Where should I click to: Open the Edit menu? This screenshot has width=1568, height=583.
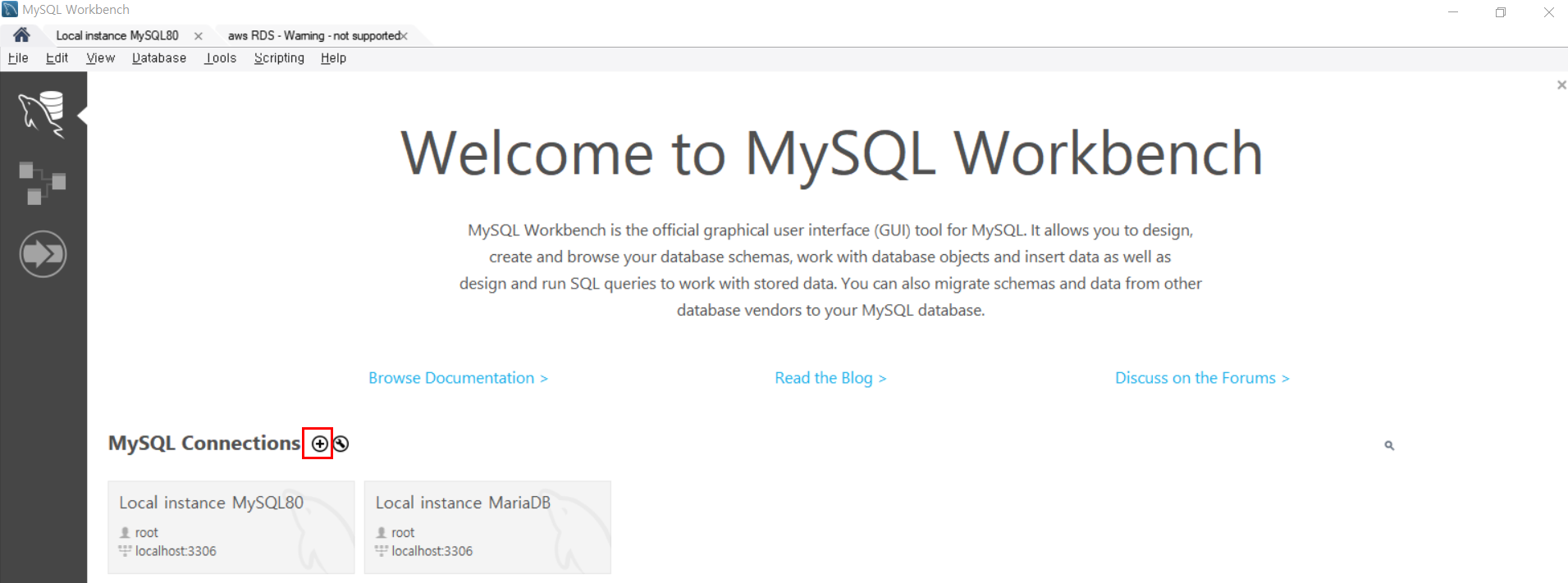tap(57, 58)
